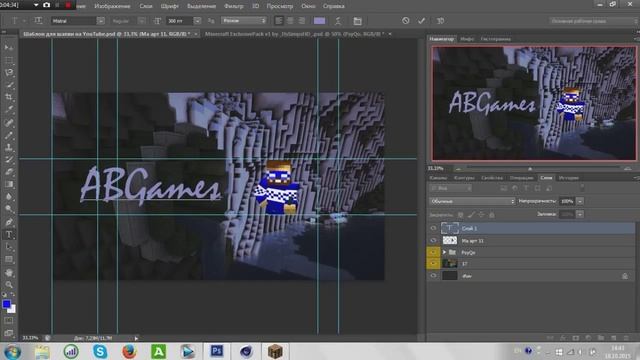Select the Blur tool

click(9, 197)
